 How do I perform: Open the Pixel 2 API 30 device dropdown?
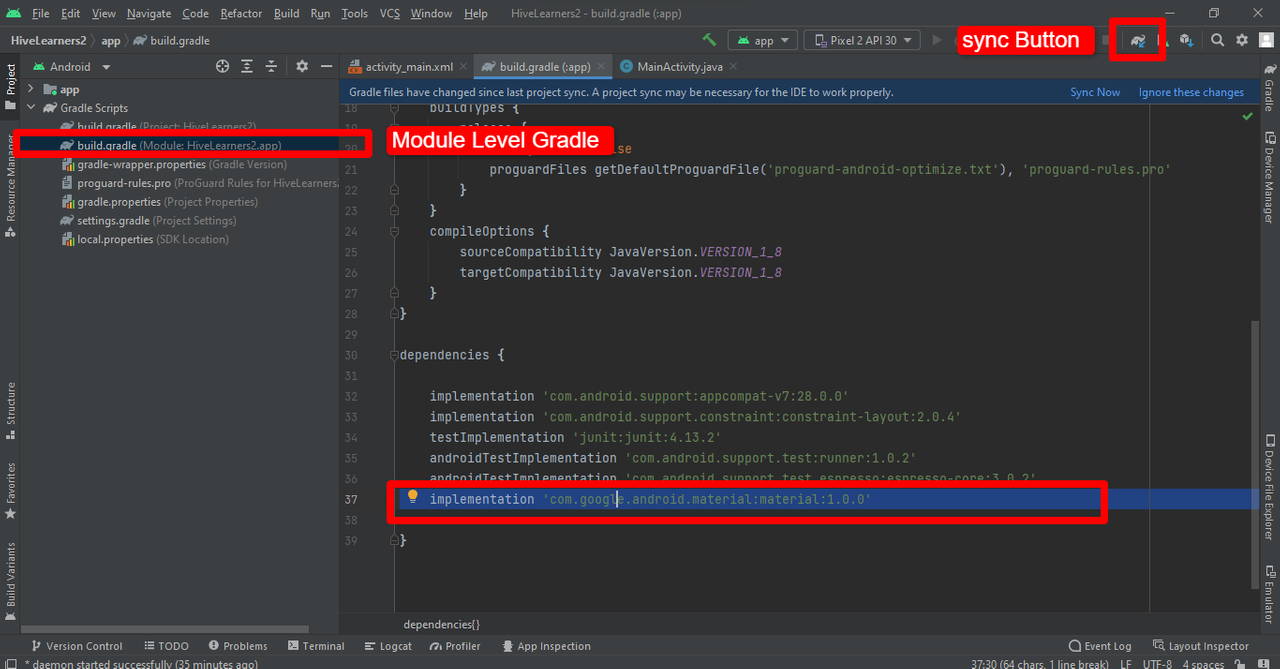point(862,40)
